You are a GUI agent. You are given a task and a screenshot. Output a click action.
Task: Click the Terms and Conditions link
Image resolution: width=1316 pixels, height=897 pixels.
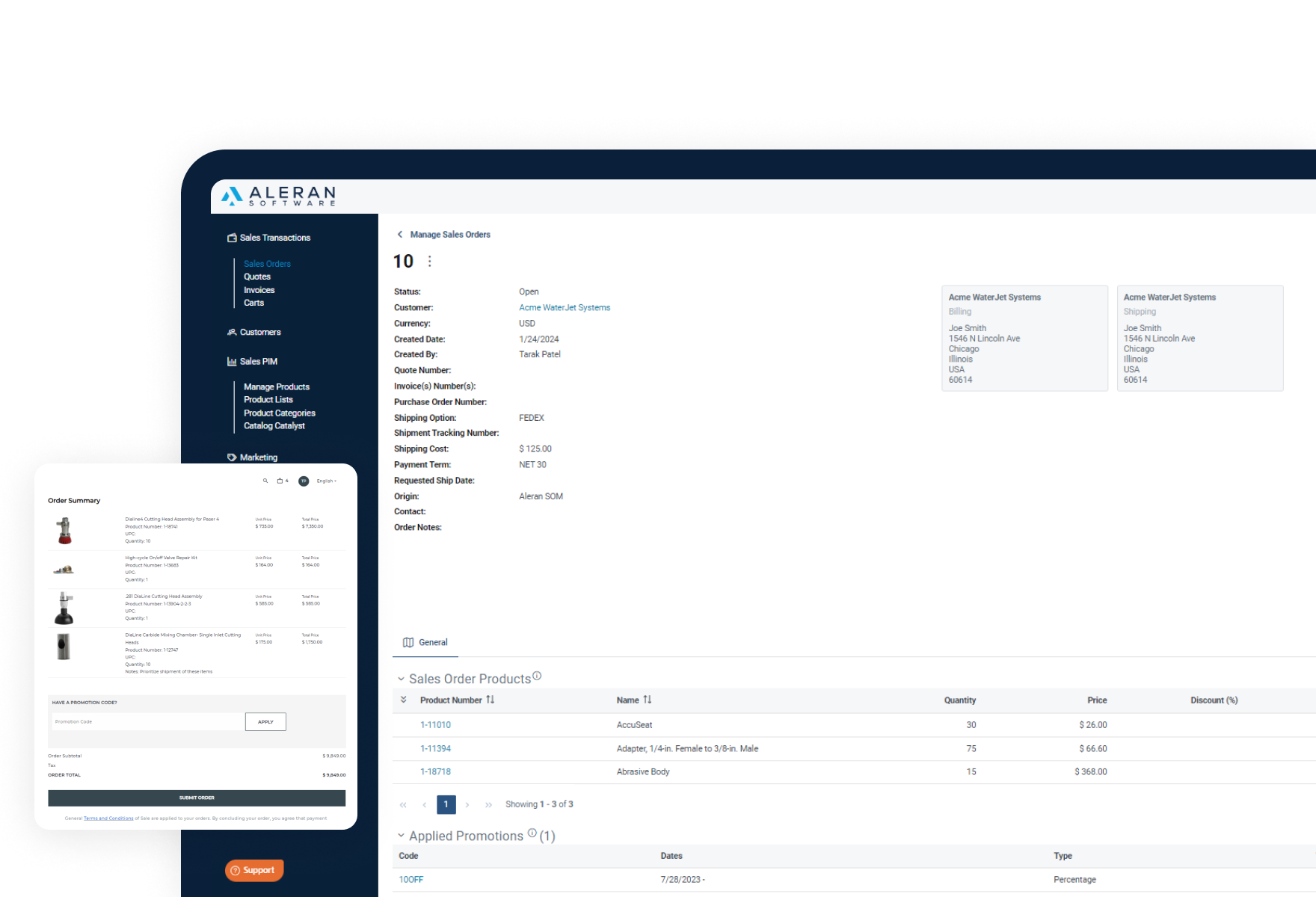coord(108,819)
